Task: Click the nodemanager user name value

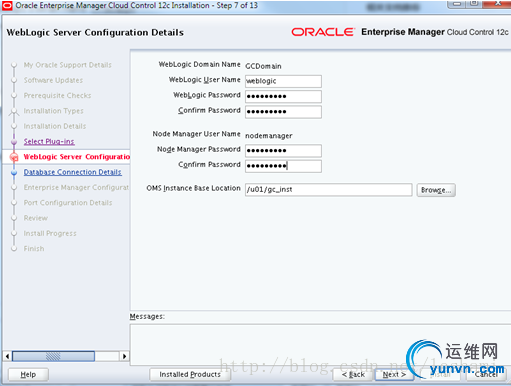Action: tap(269, 136)
